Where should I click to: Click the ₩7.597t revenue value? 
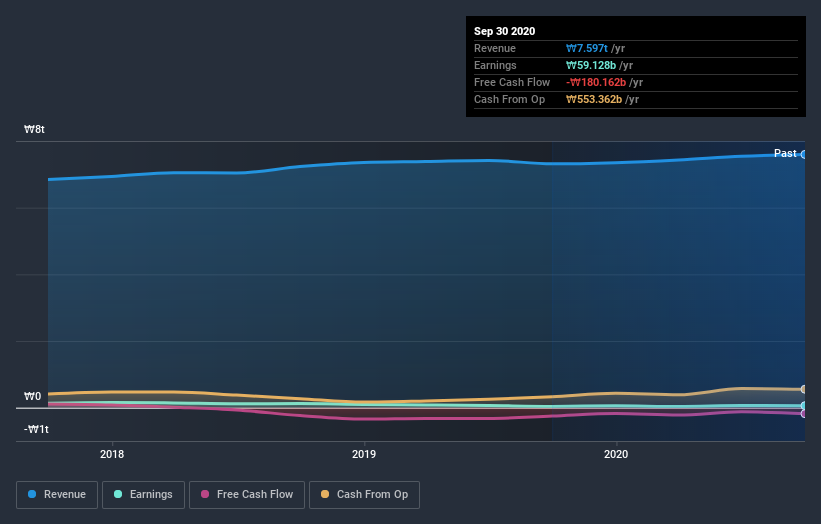pos(587,48)
